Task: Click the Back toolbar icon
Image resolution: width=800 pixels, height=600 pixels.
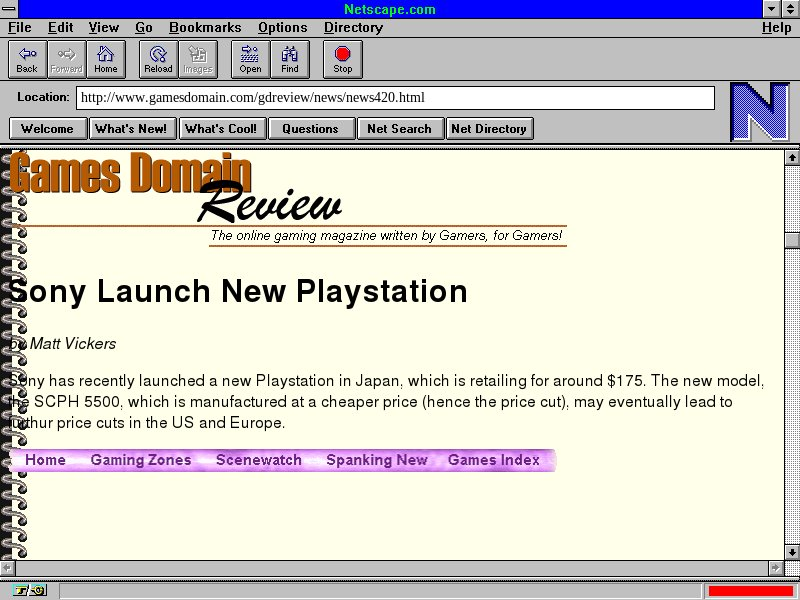Action: click(x=27, y=59)
